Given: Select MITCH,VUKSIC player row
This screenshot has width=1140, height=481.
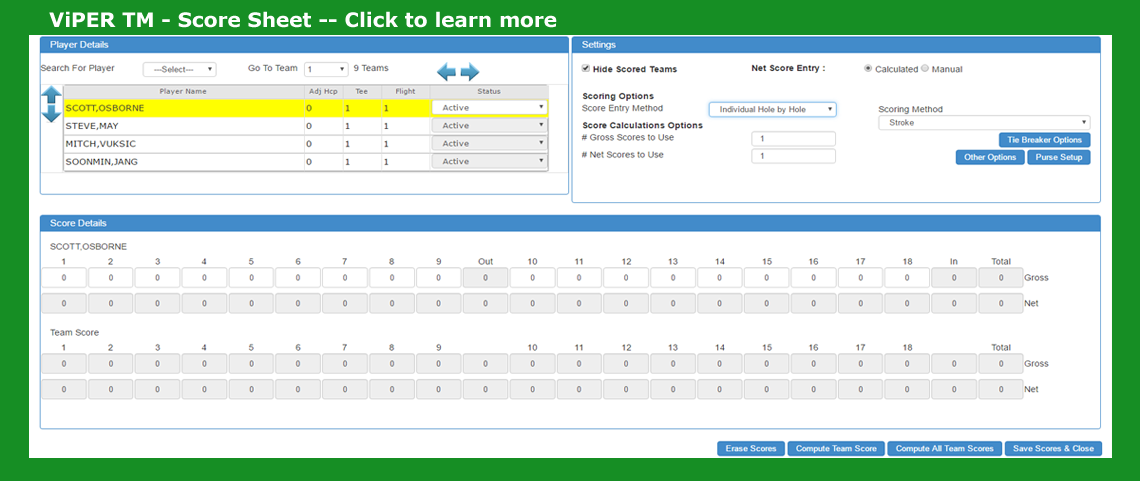Looking at the screenshot, I should (x=306, y=144).
